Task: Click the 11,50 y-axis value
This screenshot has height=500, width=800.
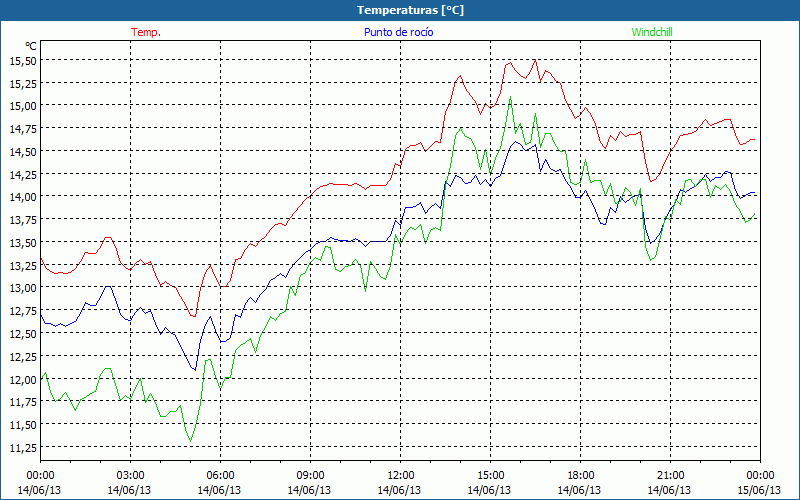Action: click(x=23, y=424)
